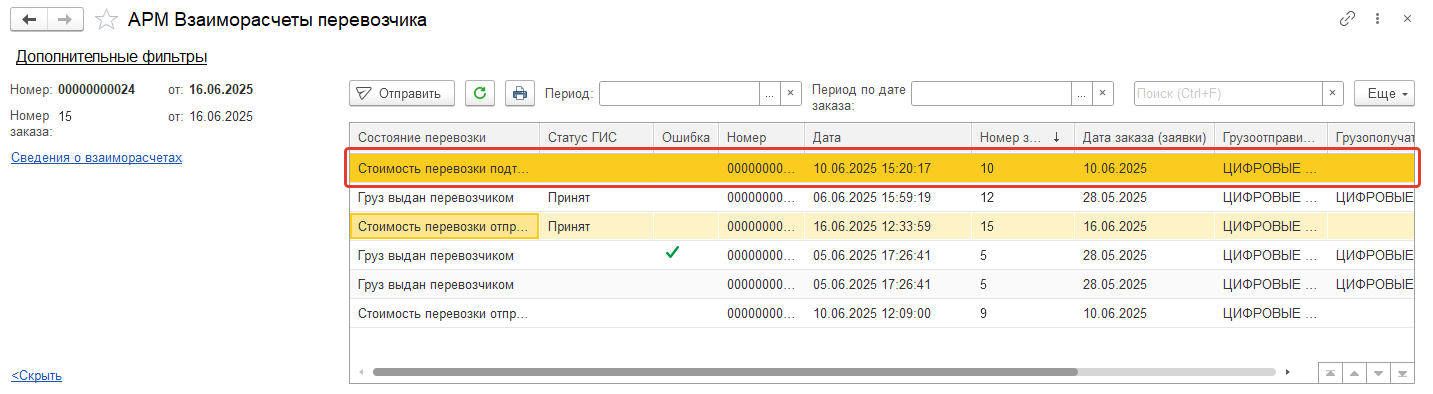Sort by Дата заказа (заявки) header
Screen dimensions: 1433x394
1144,137
